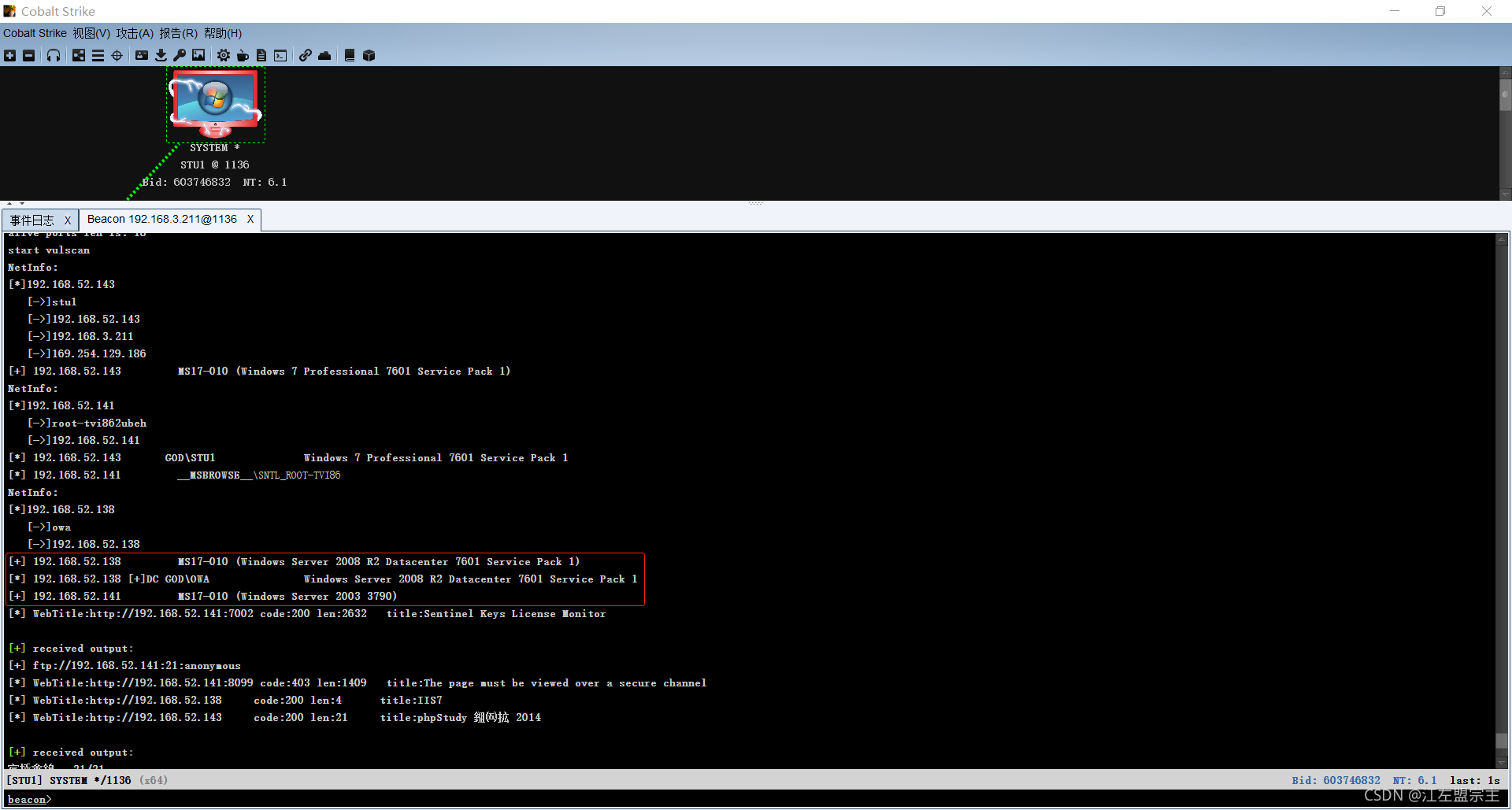The height and width of the screenshot is (810, 1512).
Task: Click the ftp://192.168.52.141:21:anonymous line
Action: pyautogui.click(x=124, y=666)
